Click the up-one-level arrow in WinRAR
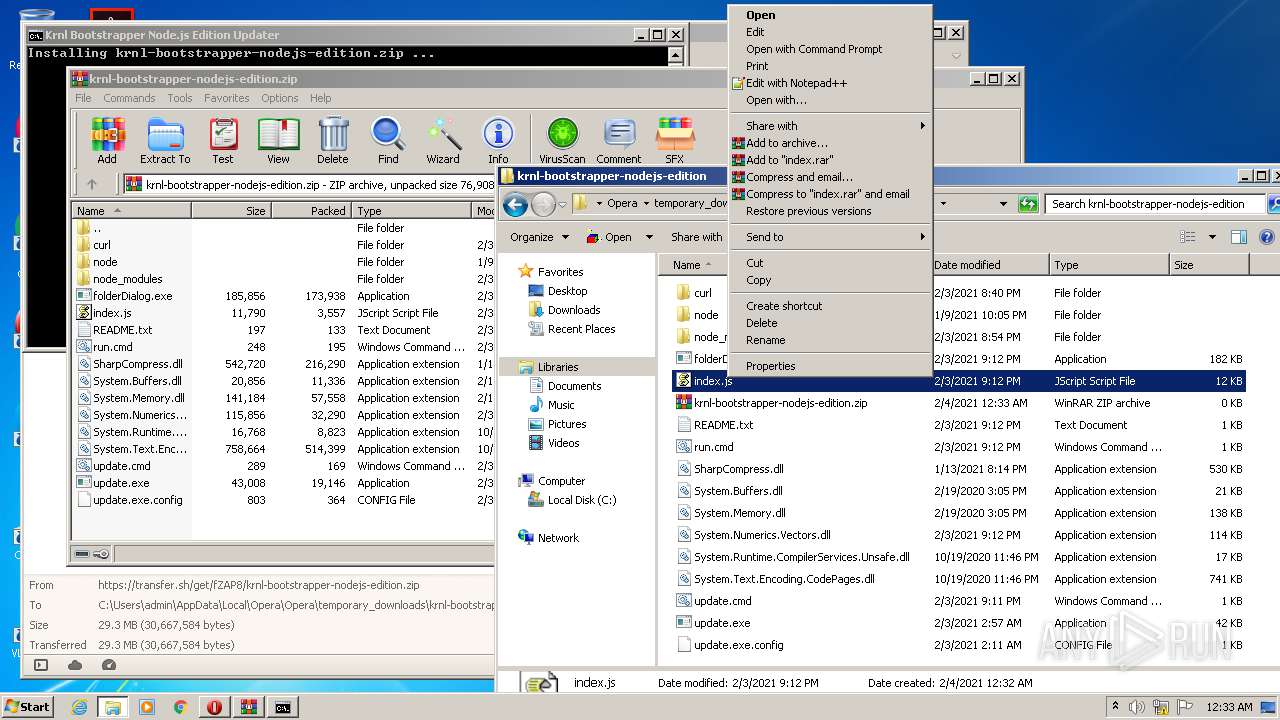This screenshot has width=1280, height=720. (92, 184)
